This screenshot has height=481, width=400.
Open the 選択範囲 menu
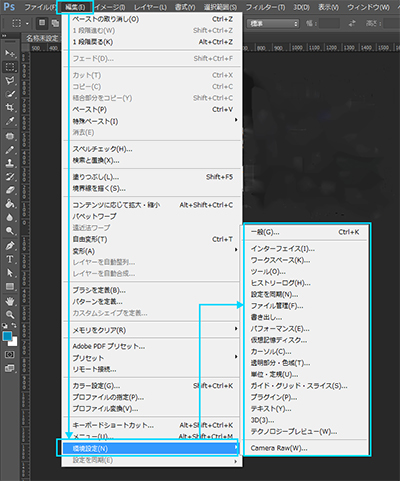tap(220, 7)
